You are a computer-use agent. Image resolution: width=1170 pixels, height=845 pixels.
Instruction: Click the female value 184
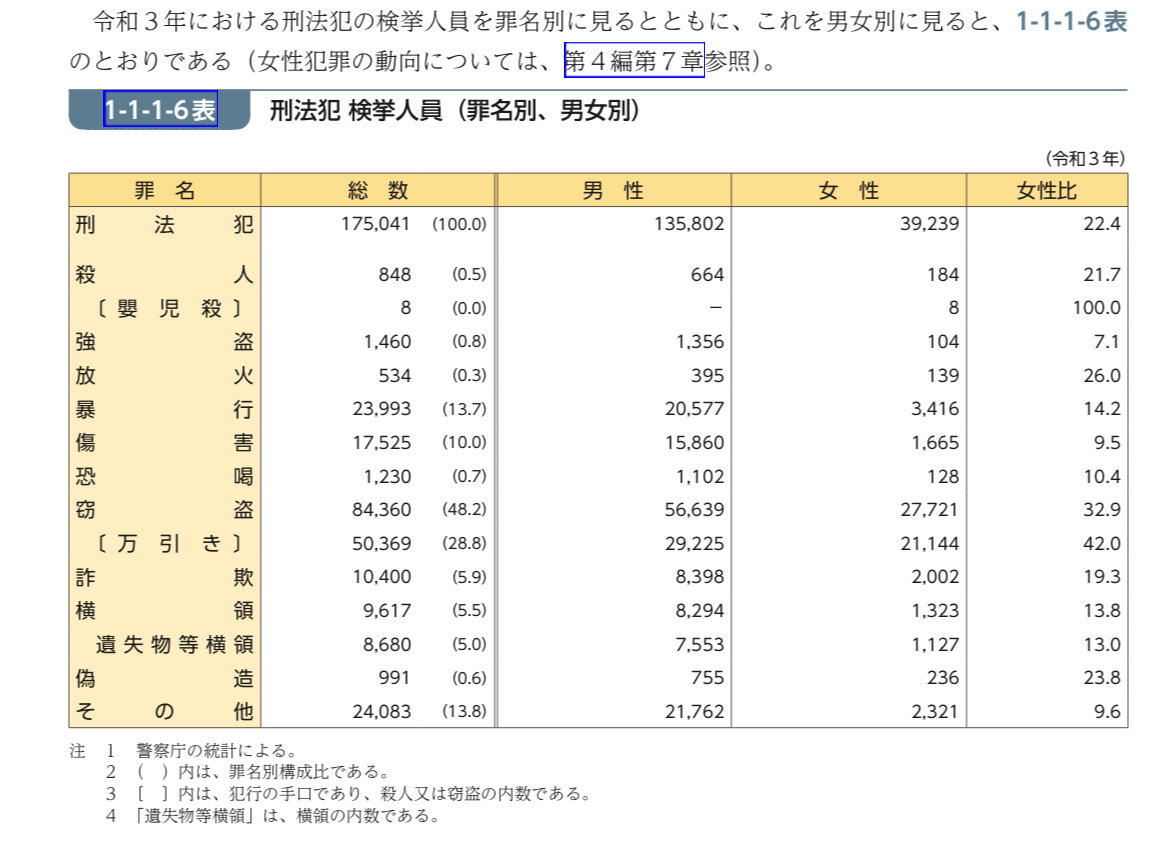942,275
